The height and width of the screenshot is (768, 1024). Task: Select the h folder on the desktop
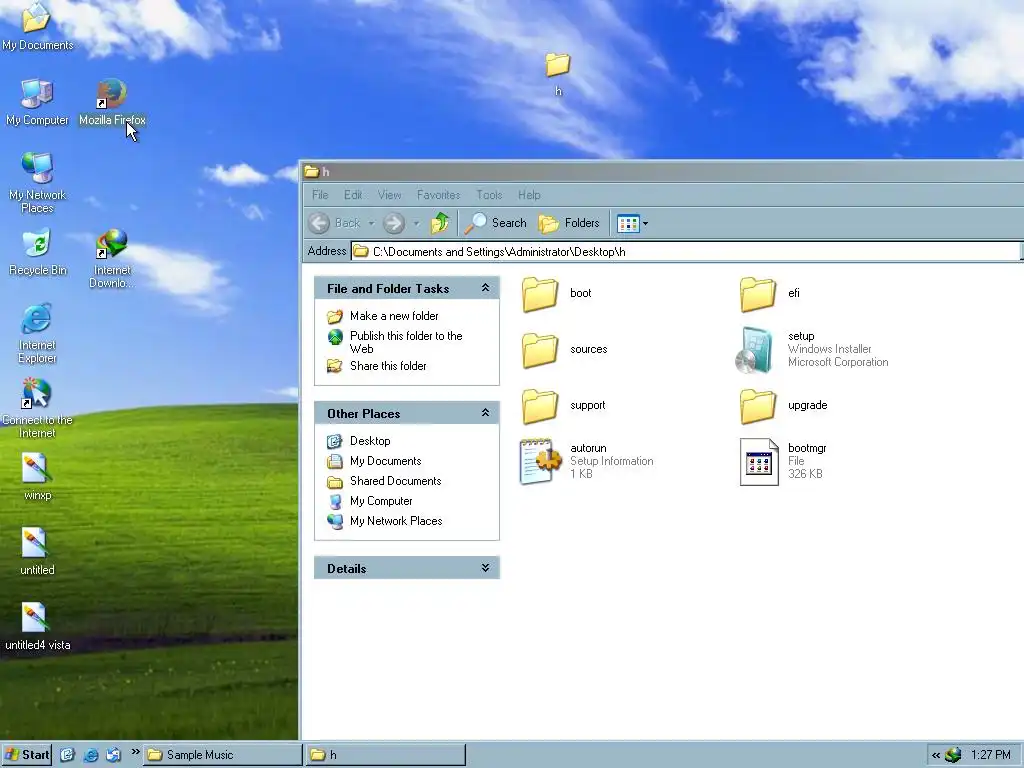(558, 74)
